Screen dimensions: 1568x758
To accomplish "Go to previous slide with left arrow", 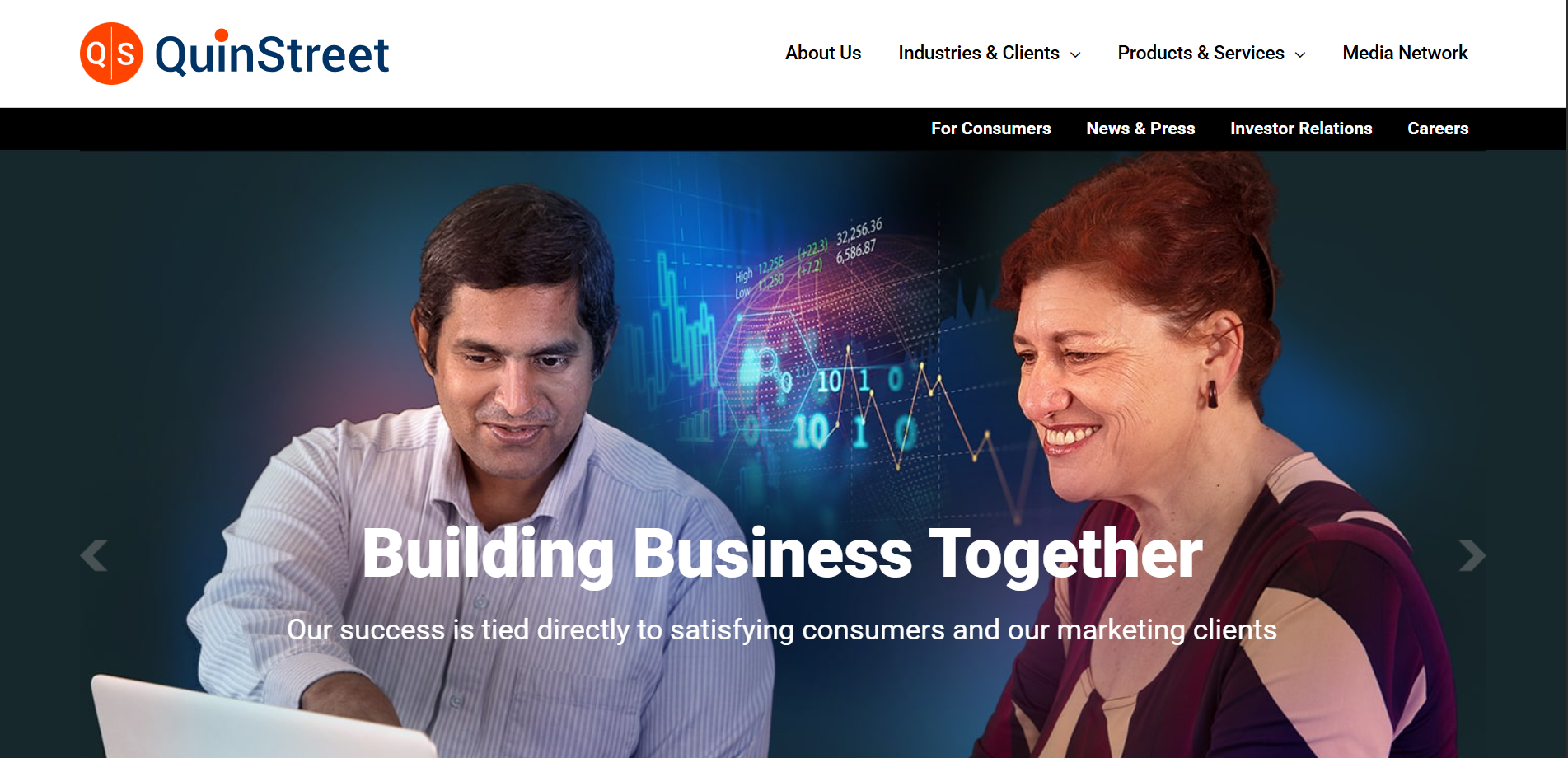I will click(94, 555).
